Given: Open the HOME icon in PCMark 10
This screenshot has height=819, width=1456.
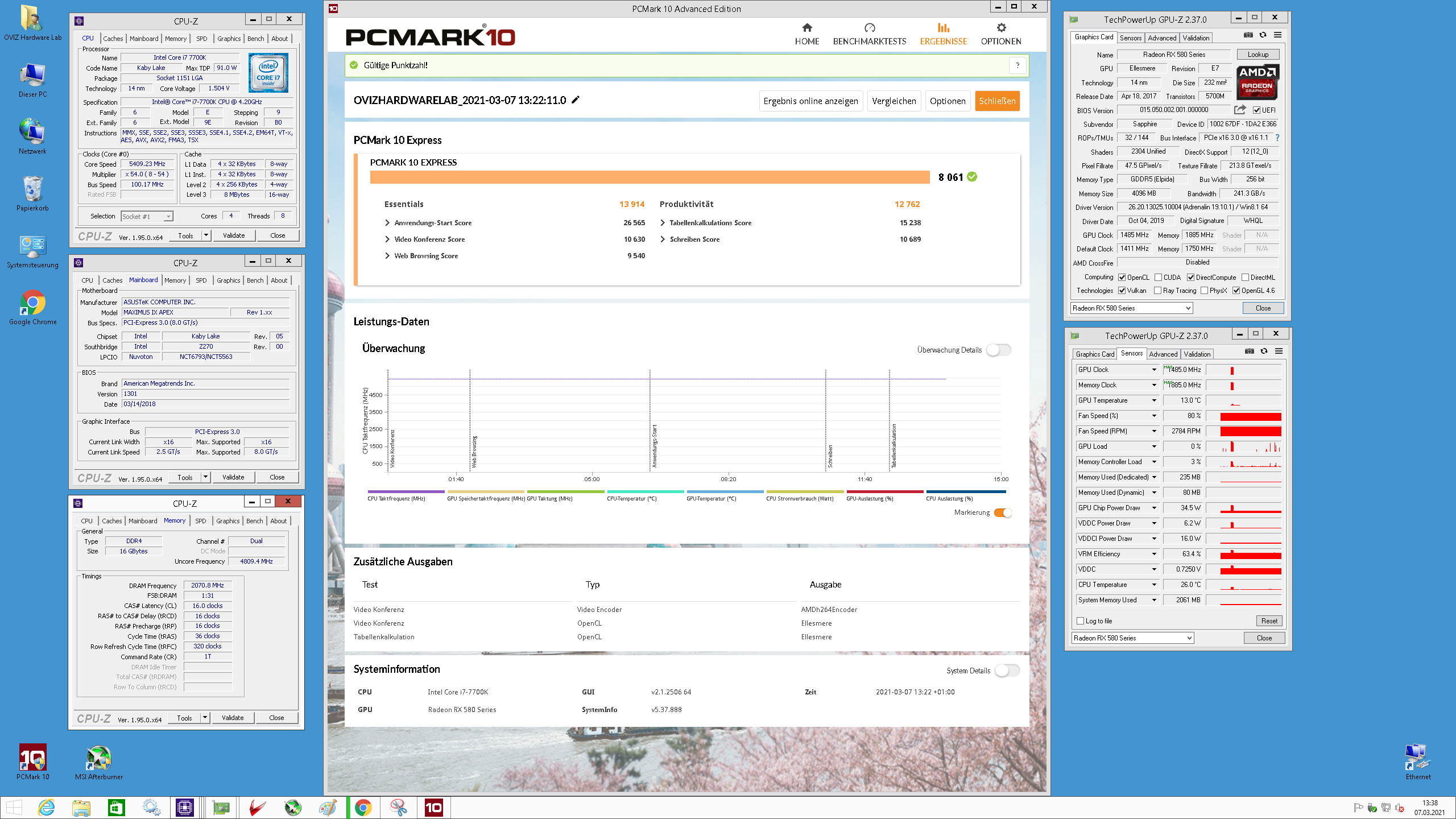Looking at the screenshot, I should point(807,27).
